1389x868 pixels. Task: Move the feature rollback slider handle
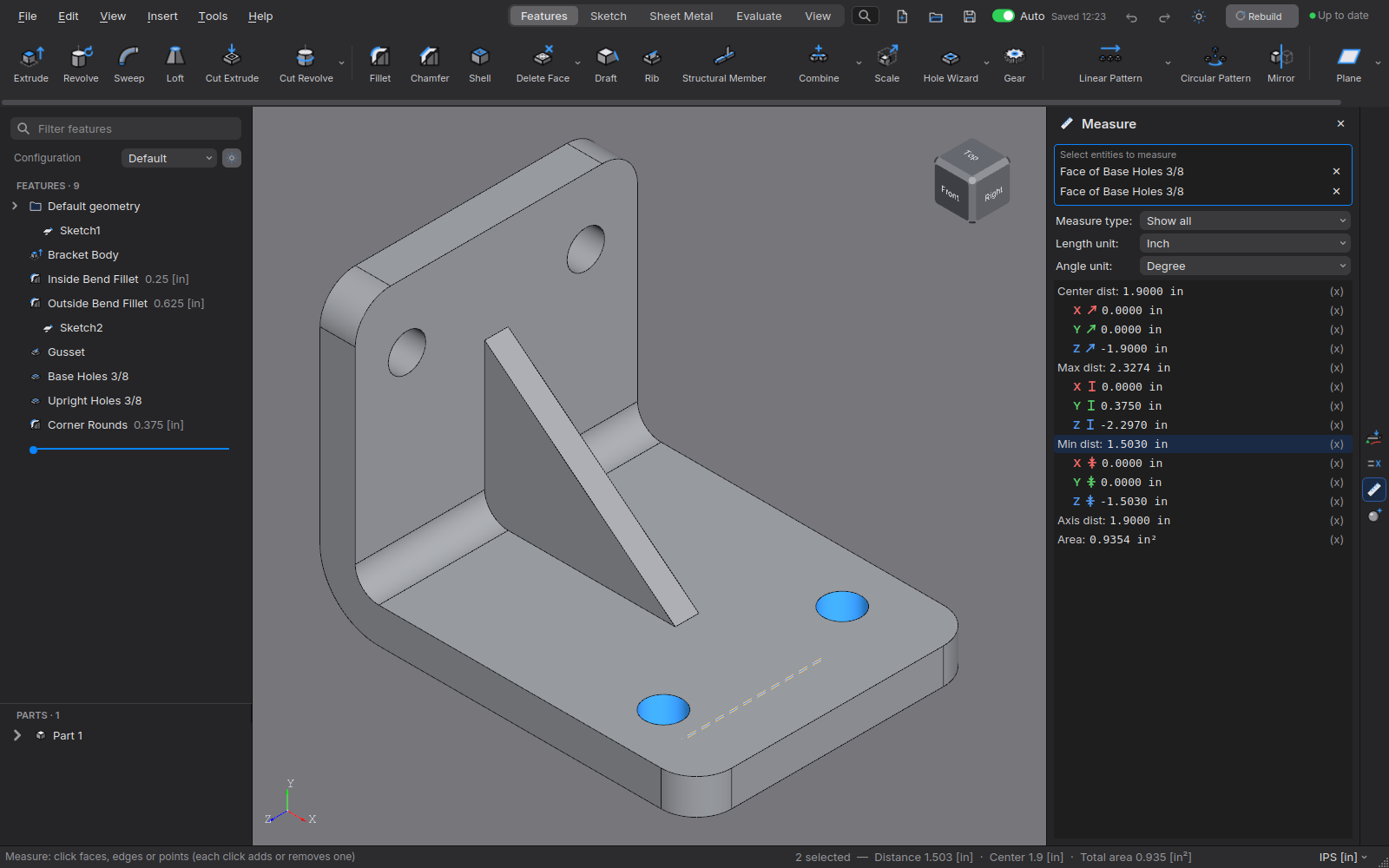pos(33,450)
